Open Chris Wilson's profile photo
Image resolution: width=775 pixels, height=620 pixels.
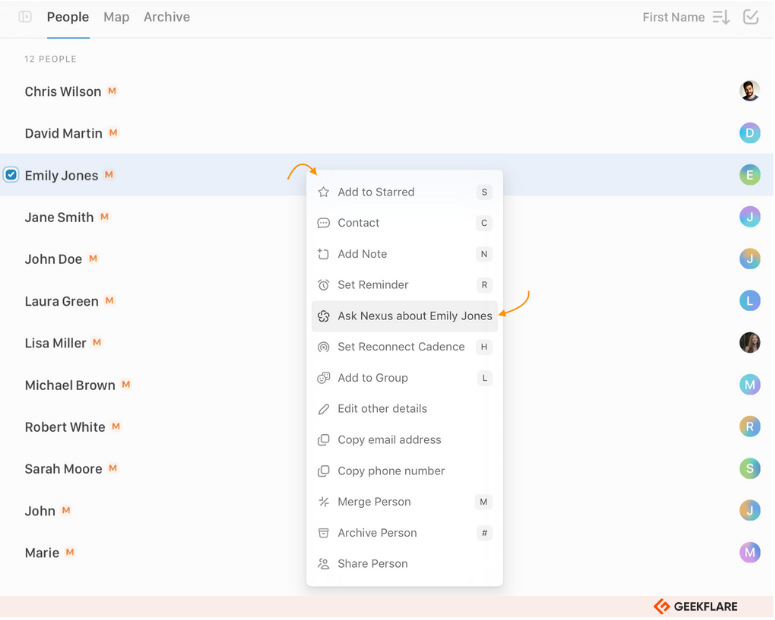(749, 91)
